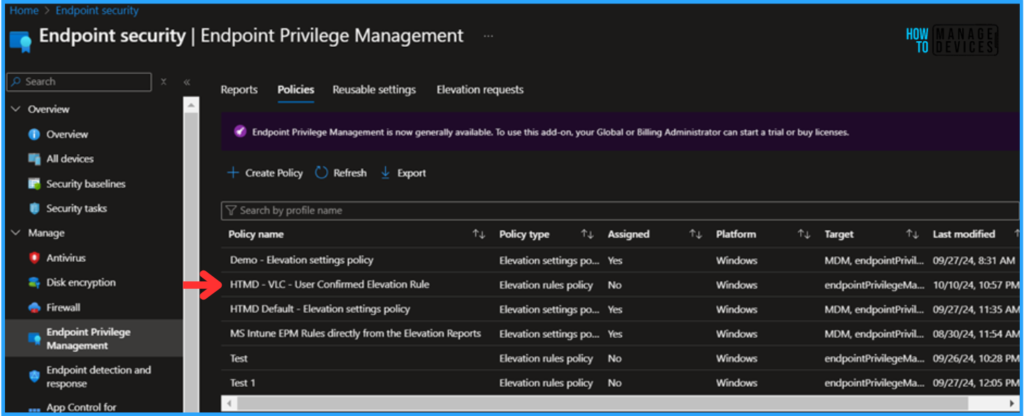
Task: Open Demo - Elevation settings policy
Action: point(302,260)
